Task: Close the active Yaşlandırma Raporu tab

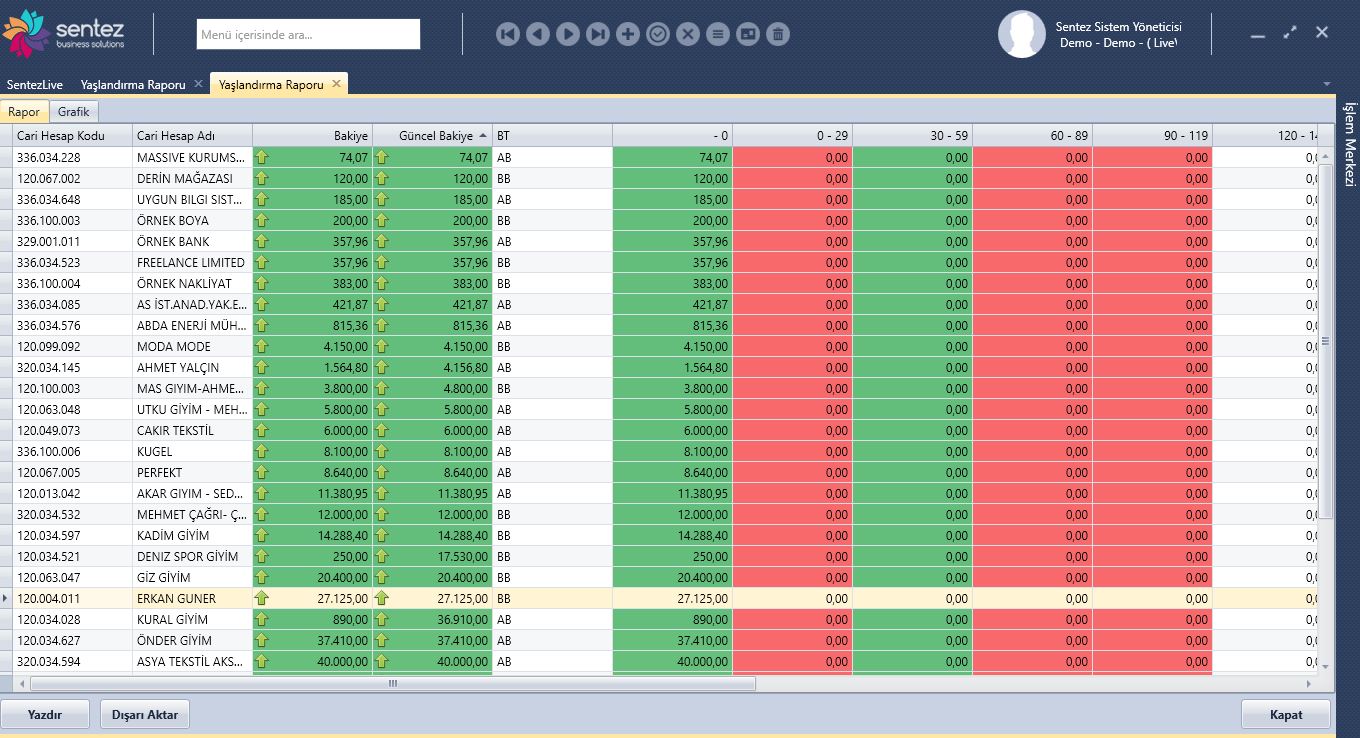Action: (337, 84)
